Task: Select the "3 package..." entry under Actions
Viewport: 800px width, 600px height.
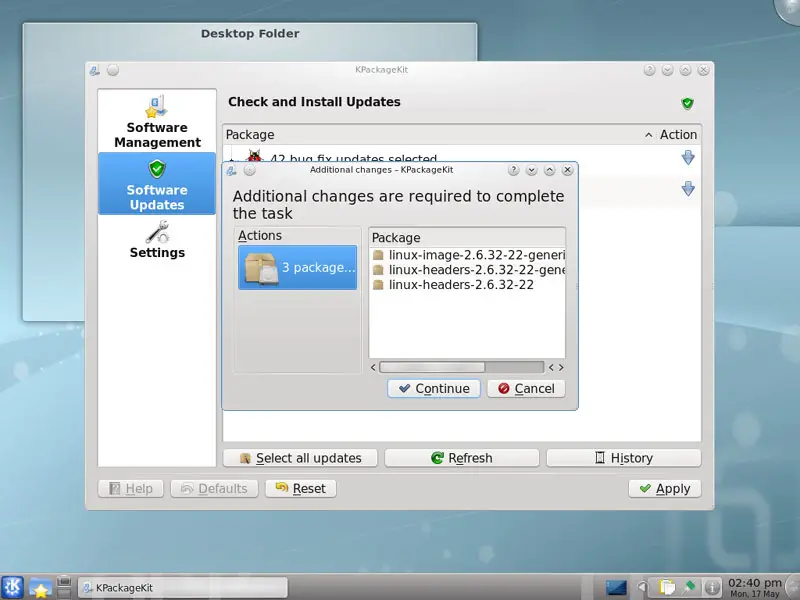Action: coord(297,268)
